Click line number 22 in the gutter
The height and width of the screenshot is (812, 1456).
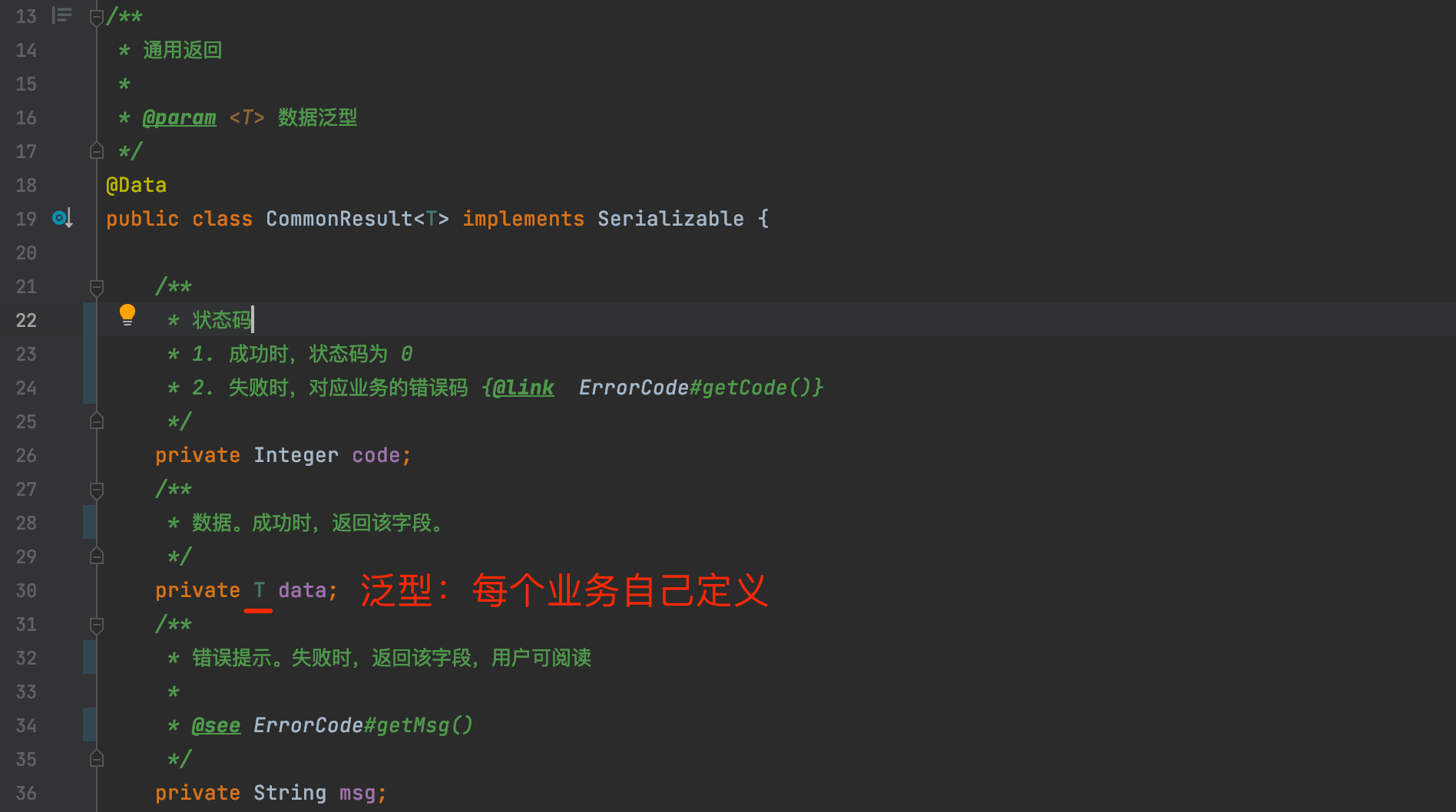pyautogui.click(x=26, y=320)
